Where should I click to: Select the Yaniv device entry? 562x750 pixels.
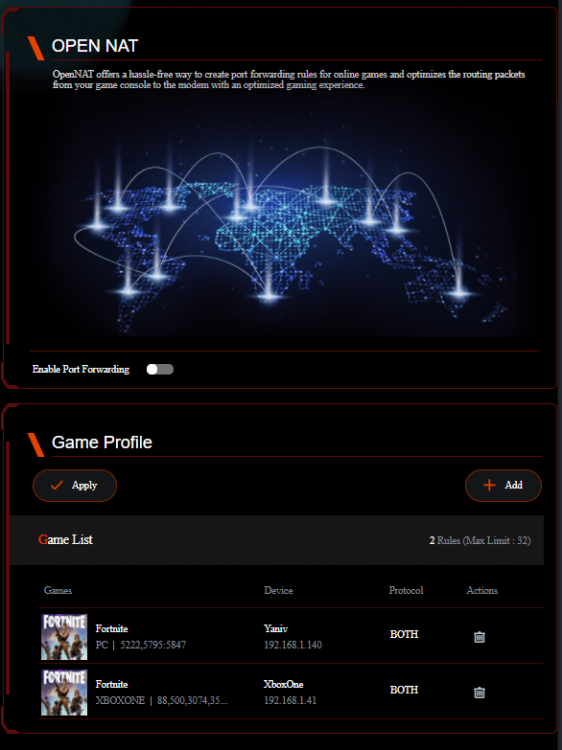pyautogui.click(x=293, y=637)
